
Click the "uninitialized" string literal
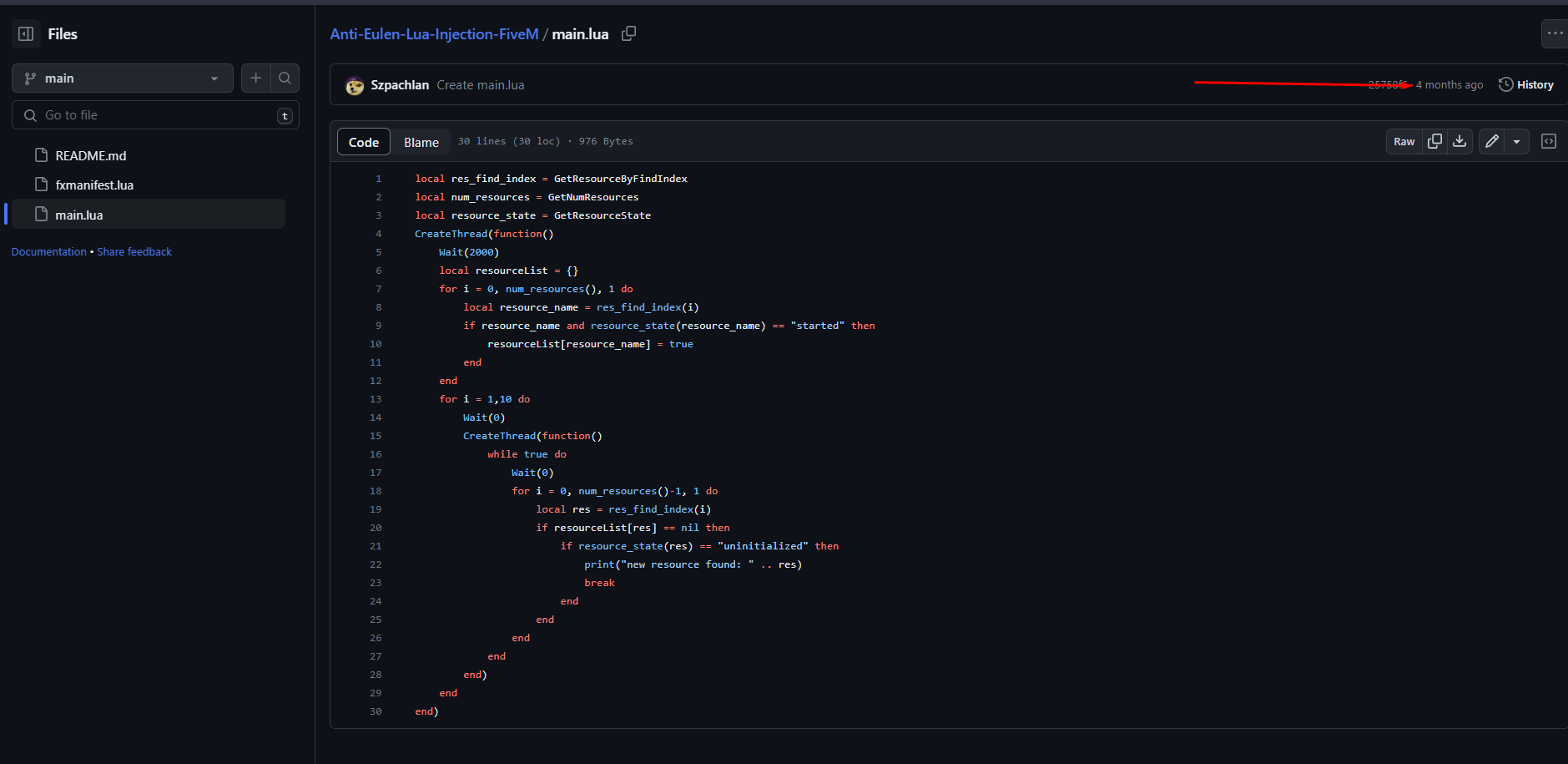click(x=763, y=546)
